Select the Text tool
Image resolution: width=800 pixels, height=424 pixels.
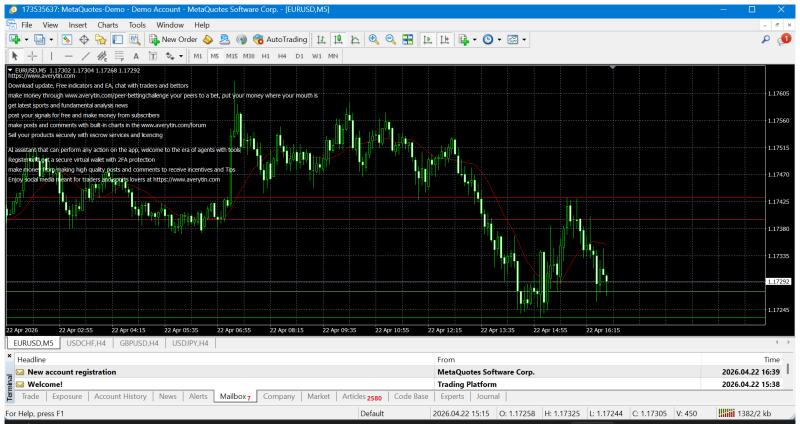tap(136, 56)
